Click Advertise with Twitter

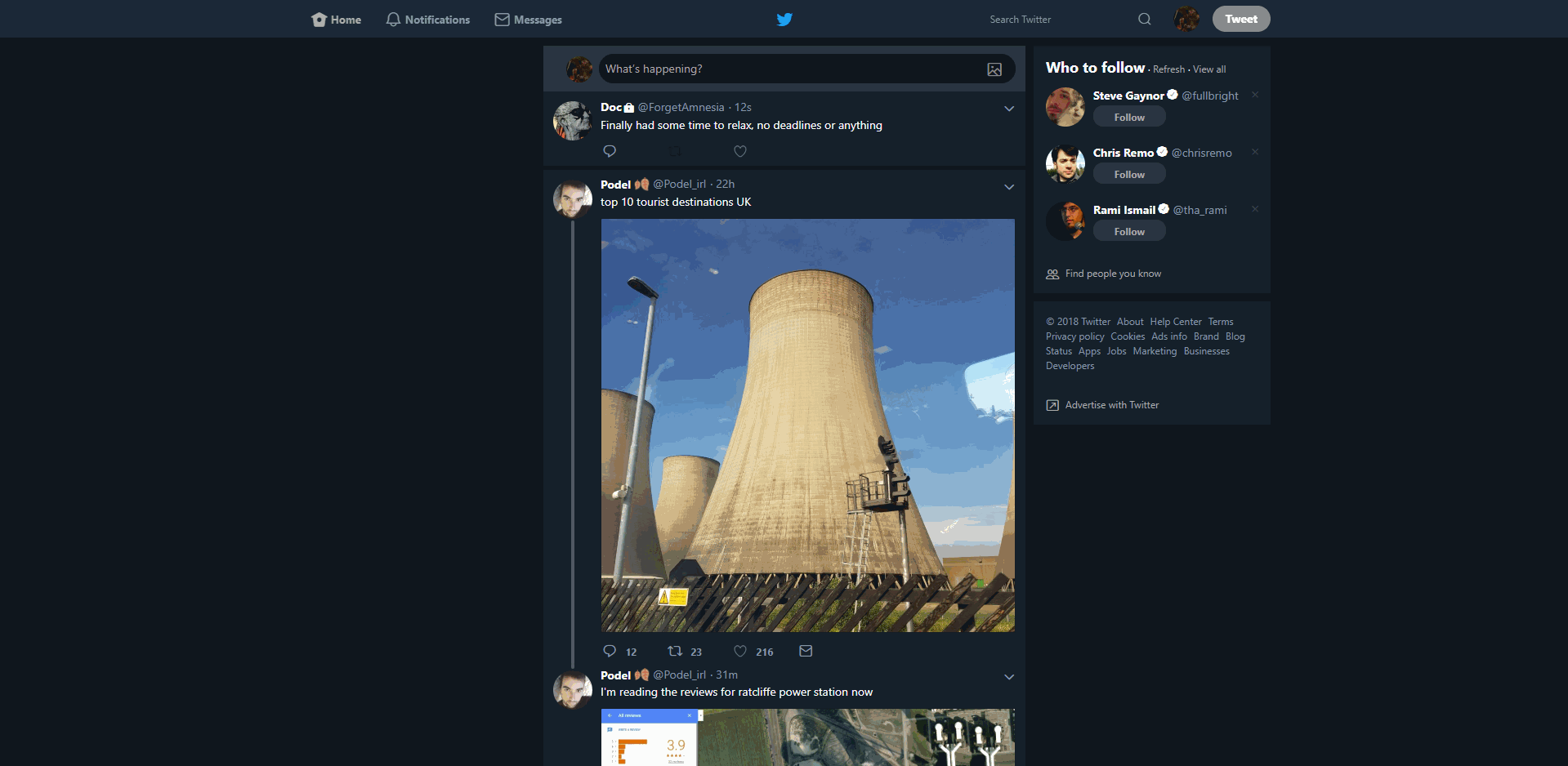tap(1112, 405)
